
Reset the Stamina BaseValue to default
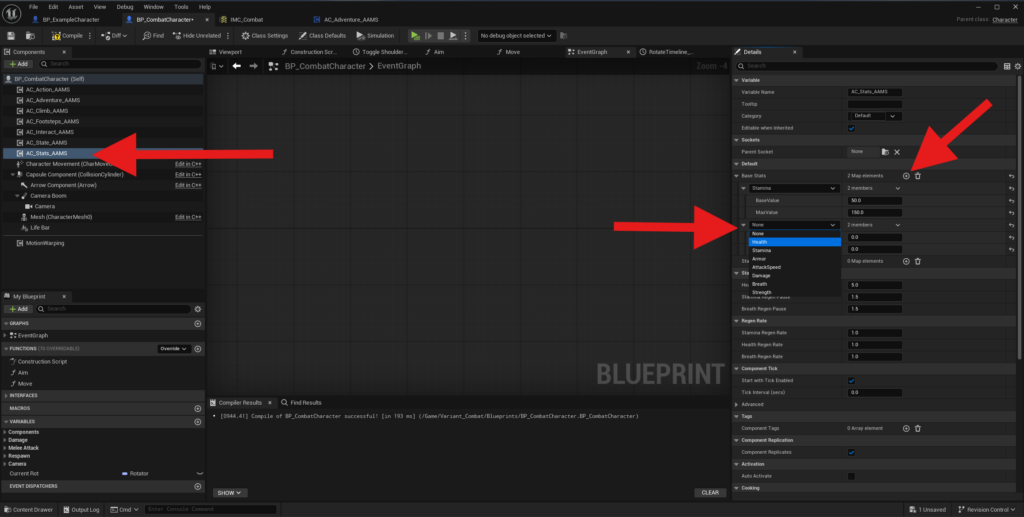pyautogui.click(x=1012, y=200)
